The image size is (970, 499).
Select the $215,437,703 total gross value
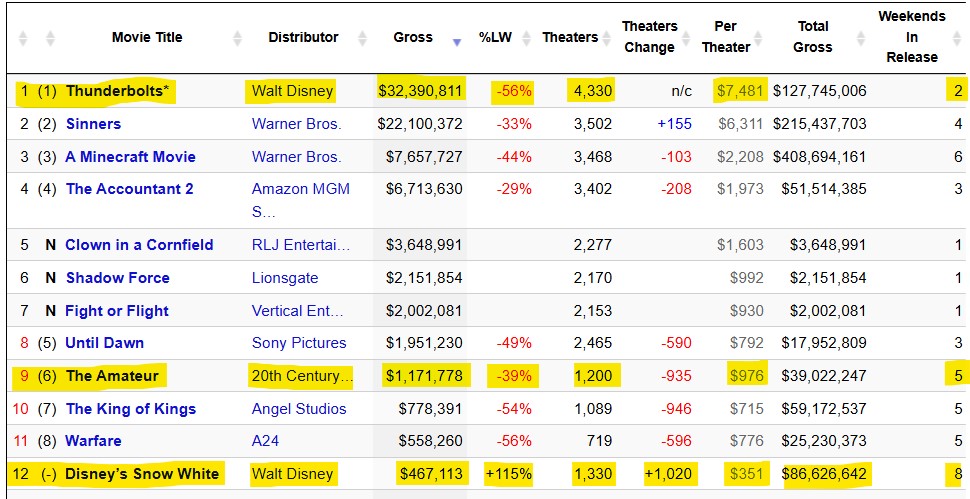coord(820,124)
